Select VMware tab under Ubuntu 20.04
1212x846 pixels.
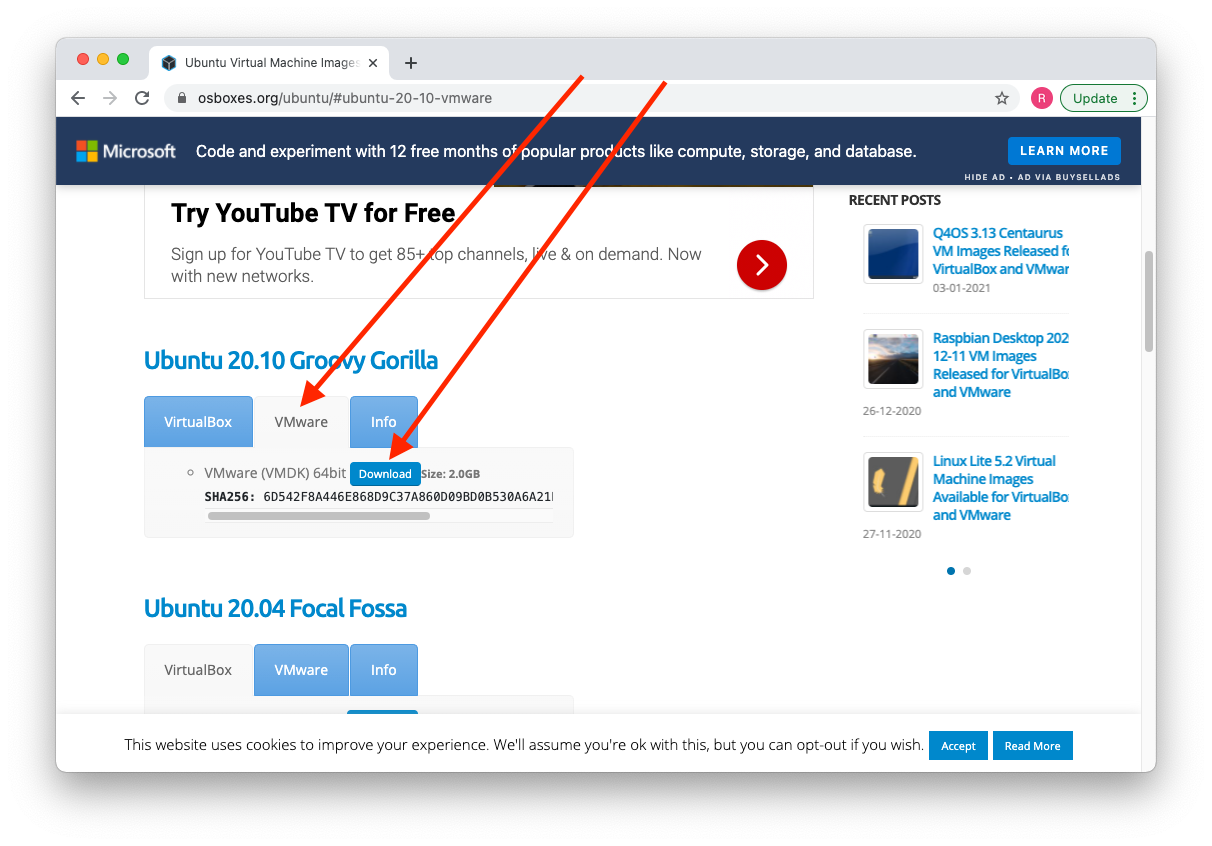(x=301, y=670)
